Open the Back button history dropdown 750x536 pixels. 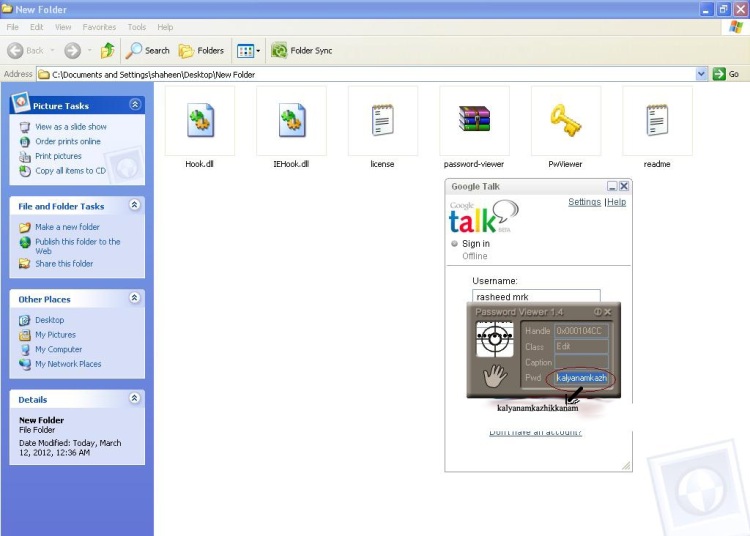53,50
